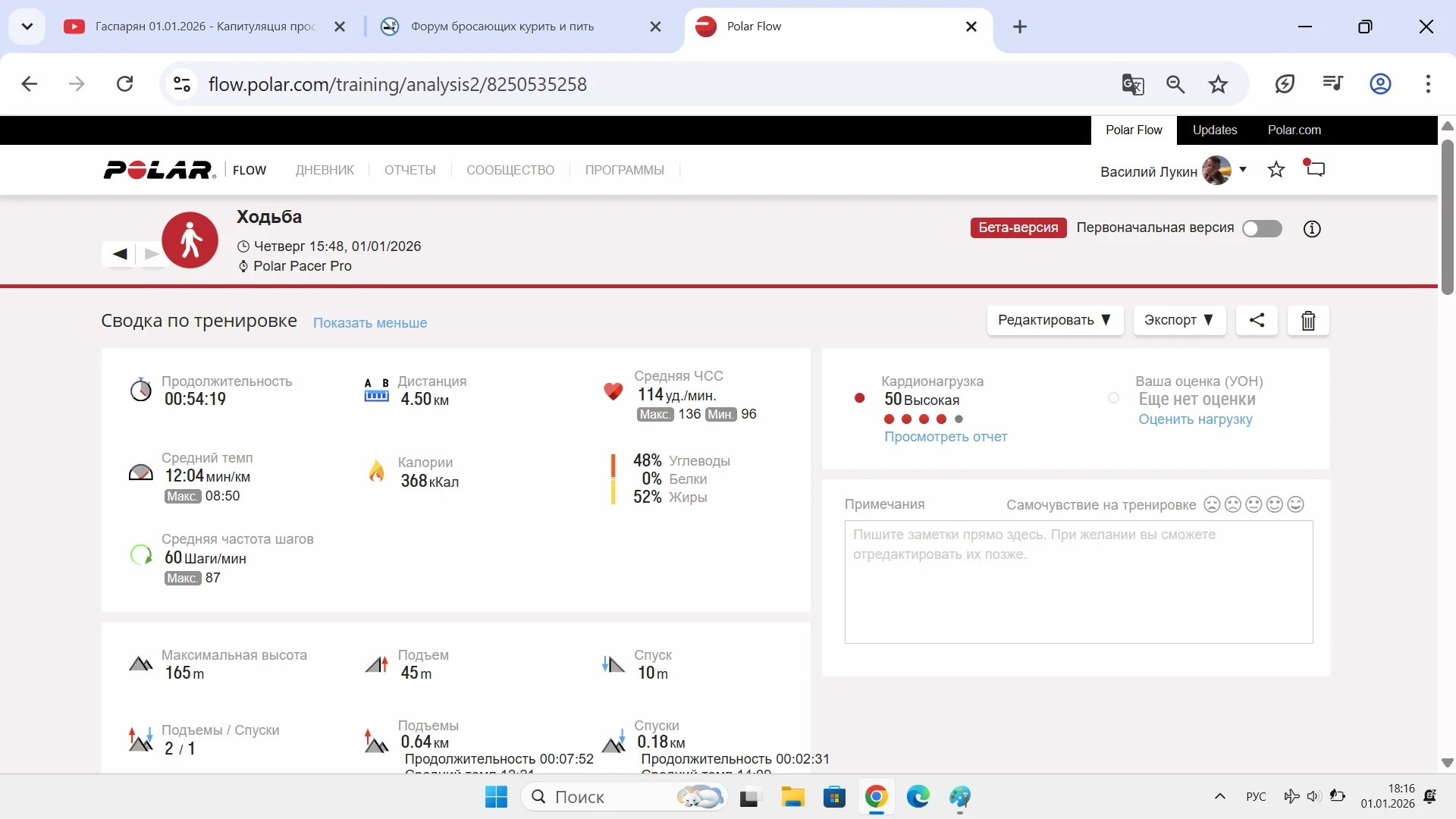The image size is (1456, 819).
Task: Click into the Примечания notes text area
Action: tap(1078, 582)
